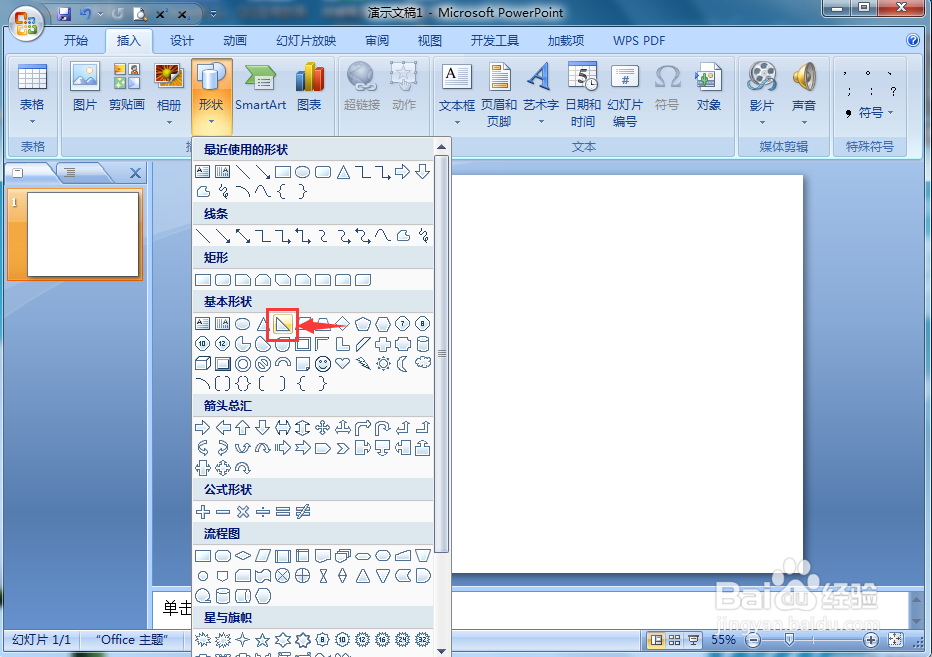Open the View (视图) tab
This screenshot has height=657, width=932.
(x=430, y=40)
